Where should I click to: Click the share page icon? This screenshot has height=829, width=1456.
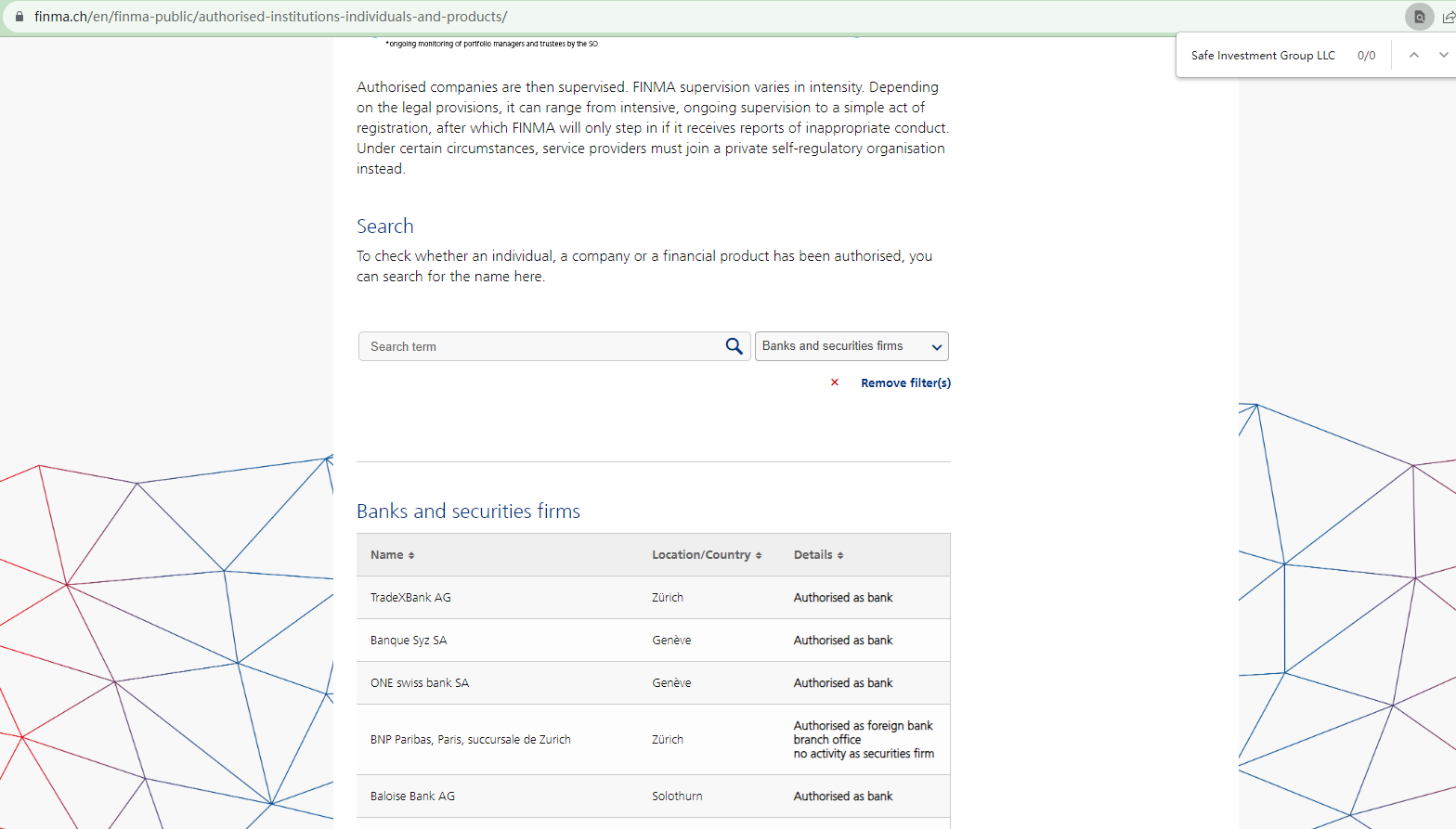[1448, 17]
